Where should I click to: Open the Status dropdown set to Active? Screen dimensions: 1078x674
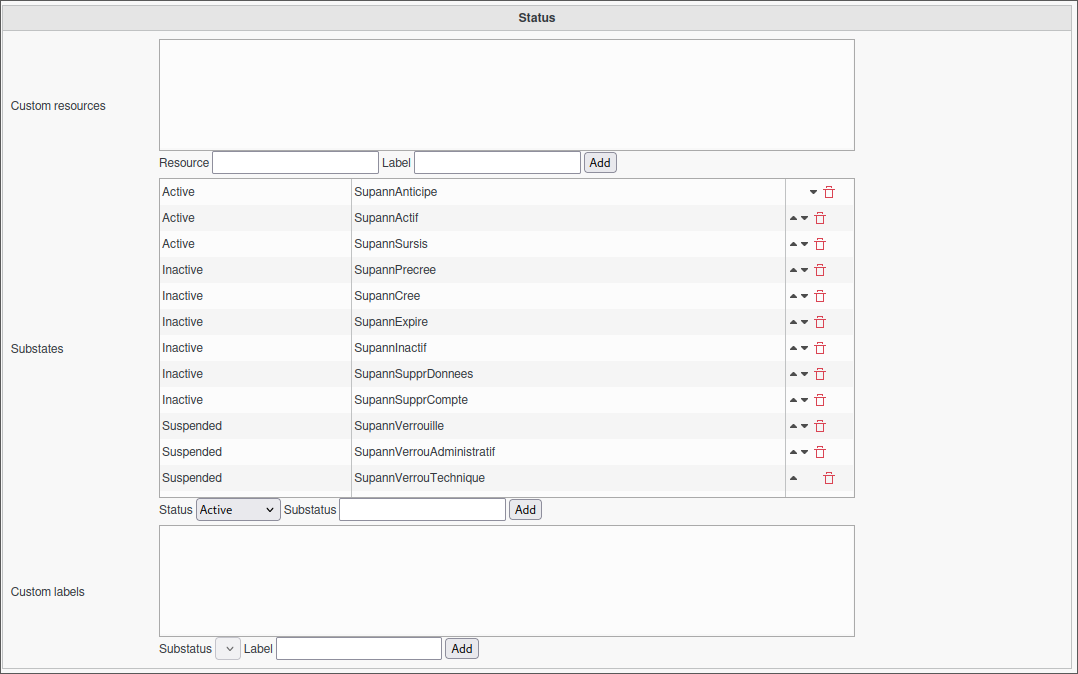click(x=238, y=510)
